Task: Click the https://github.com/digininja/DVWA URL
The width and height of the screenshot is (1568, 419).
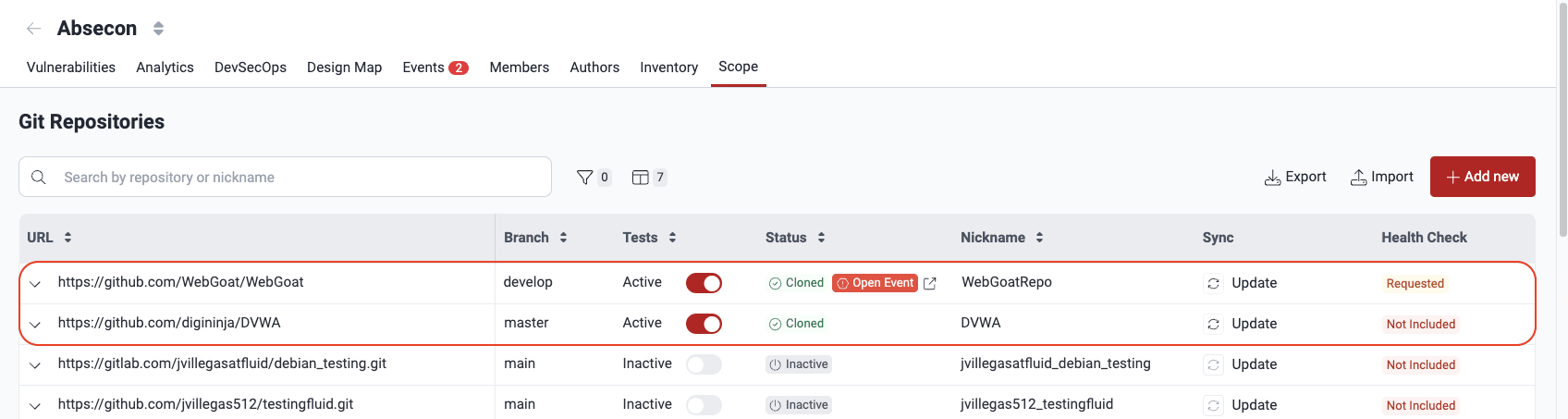Action: (169, 323)
